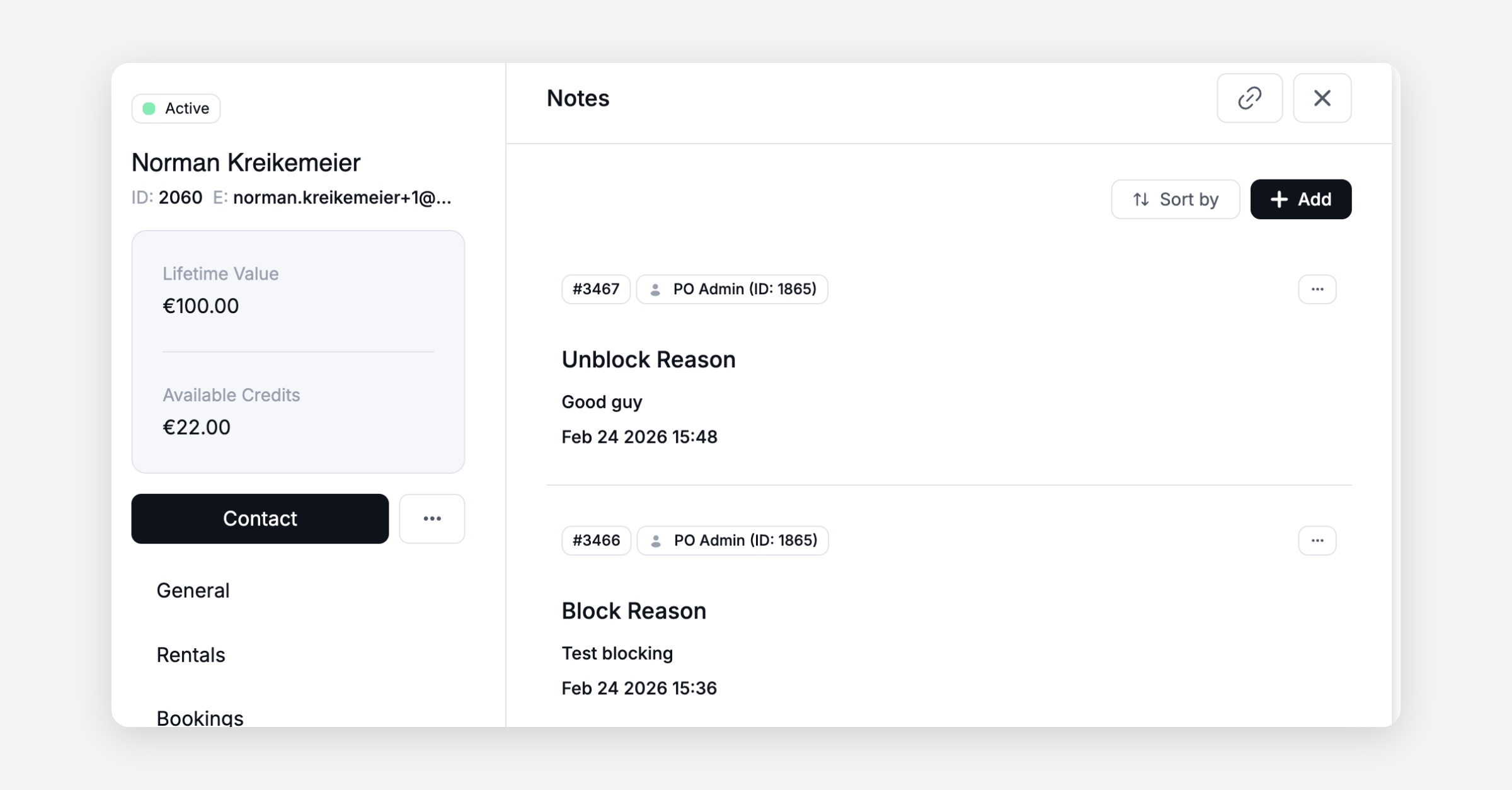Close the Notes panel

tap(1322, 98)
